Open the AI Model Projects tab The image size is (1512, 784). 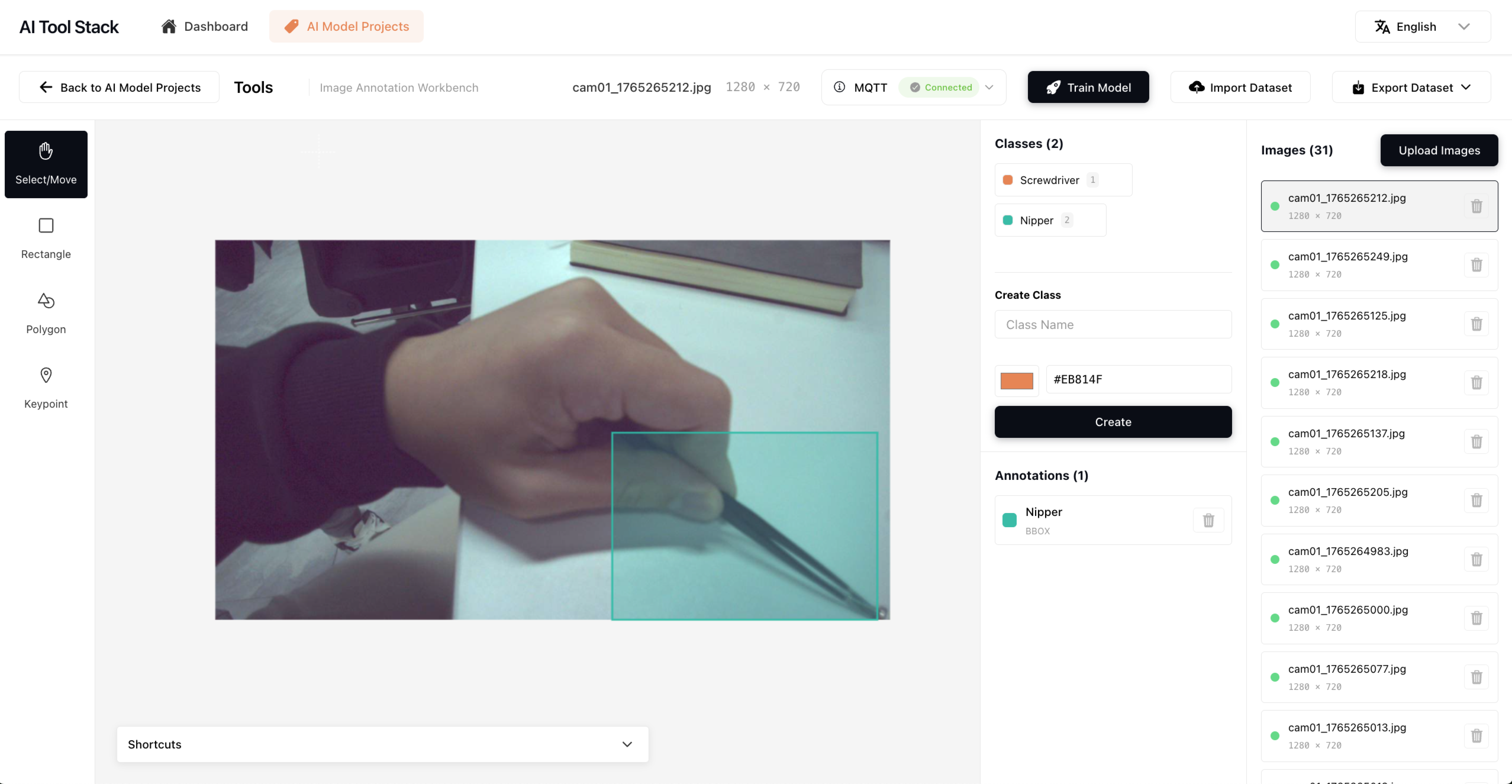pyautogui.click(x=346, y=27)
